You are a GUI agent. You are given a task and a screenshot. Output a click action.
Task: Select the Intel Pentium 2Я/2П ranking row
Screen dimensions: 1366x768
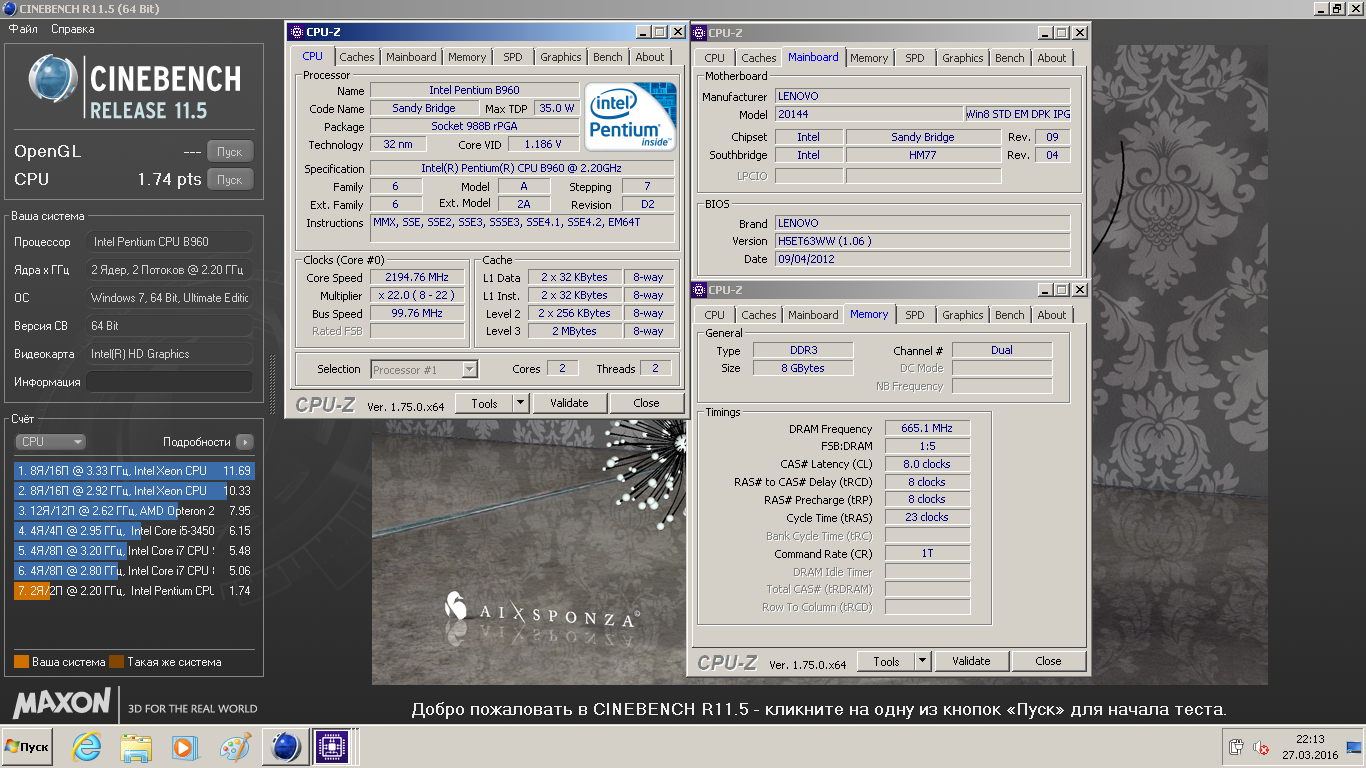[134, 591]
